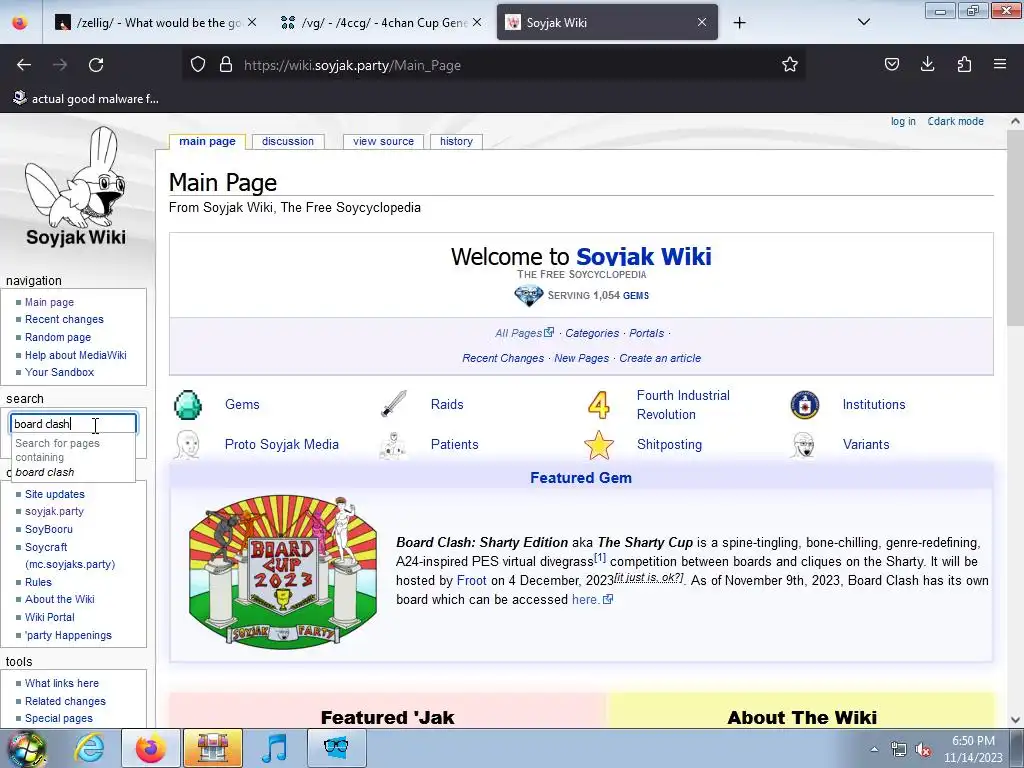Open the Firefox downloads arrow icon
The image size is (1024, 768).
[x=927, y=64]
